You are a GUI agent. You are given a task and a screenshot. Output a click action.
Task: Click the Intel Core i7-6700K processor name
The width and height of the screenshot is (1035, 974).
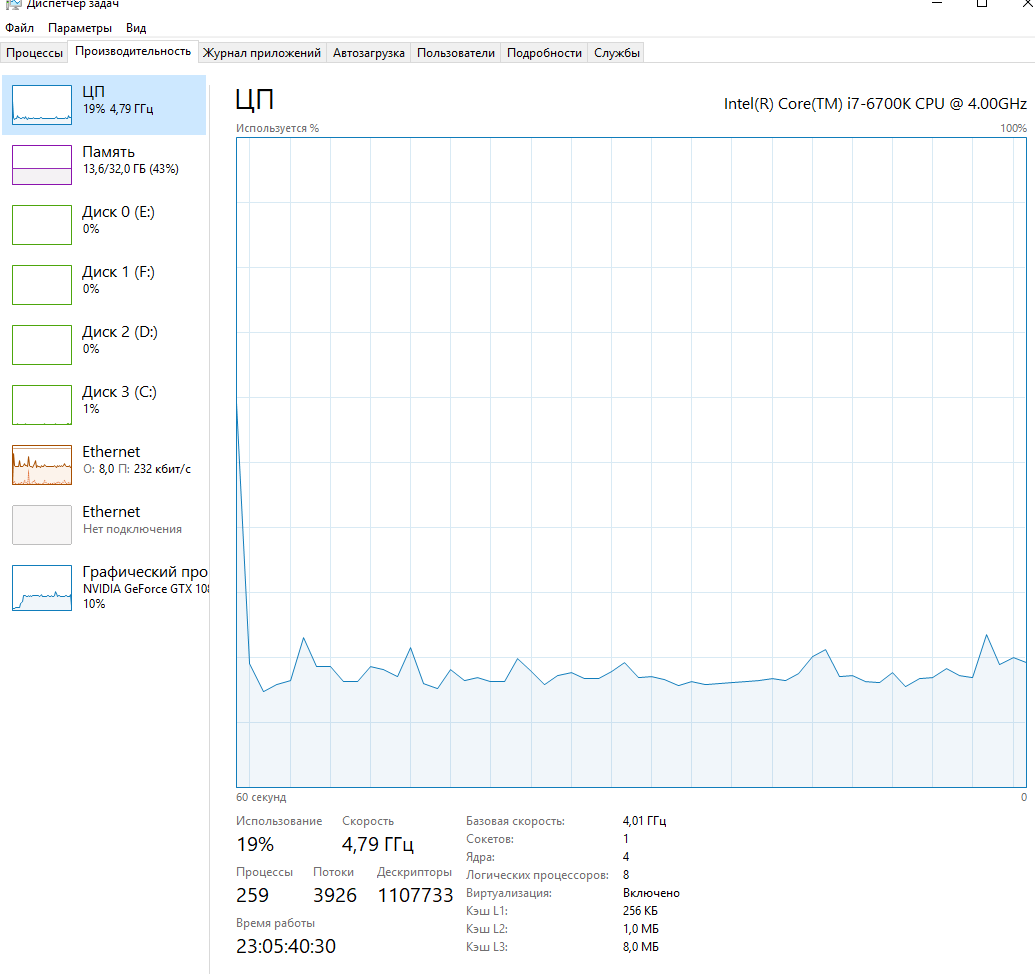coord(875,104)
